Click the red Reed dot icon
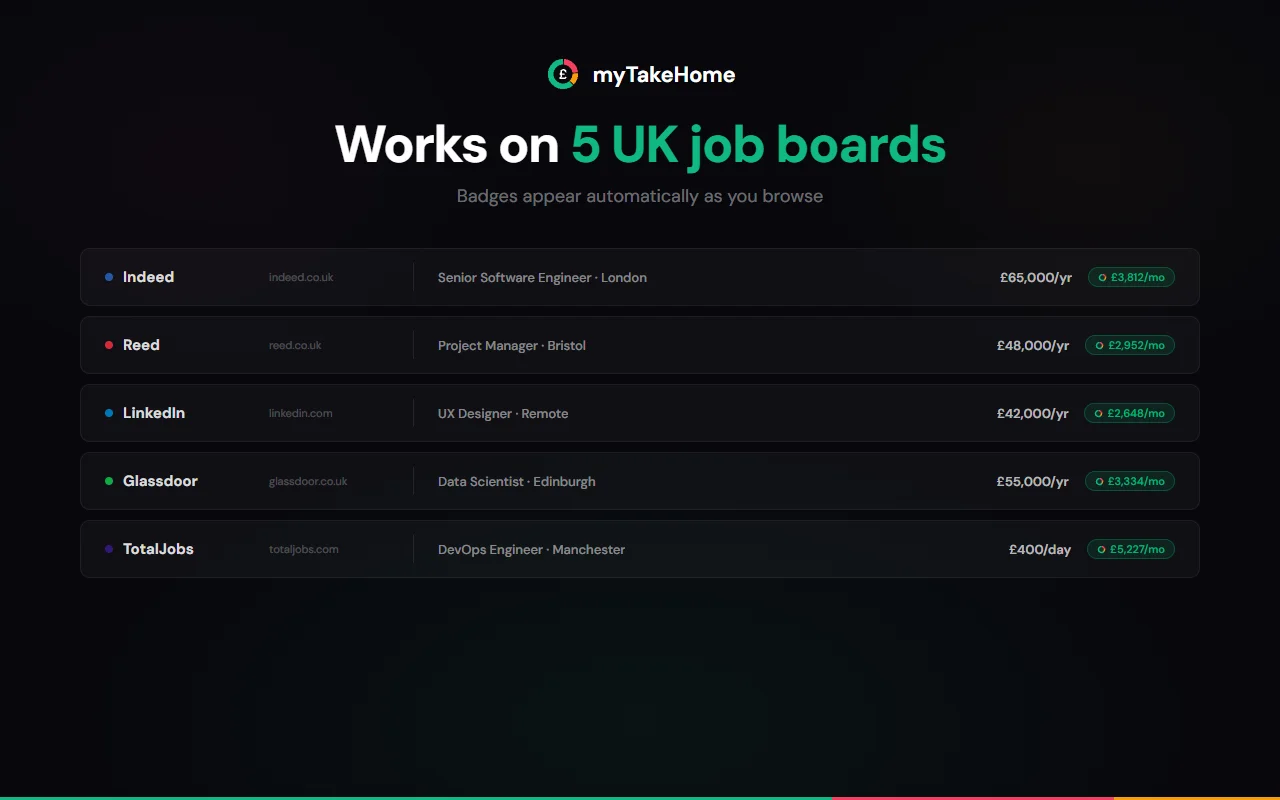 (x=110, y=345)
